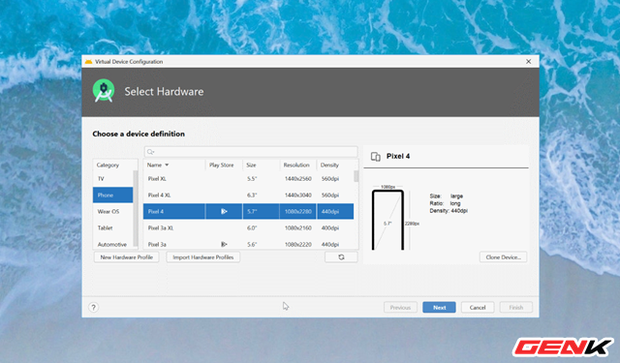620x363 pixels.
Task: Click the 6.3" size cell
Action: coord(252,195)
